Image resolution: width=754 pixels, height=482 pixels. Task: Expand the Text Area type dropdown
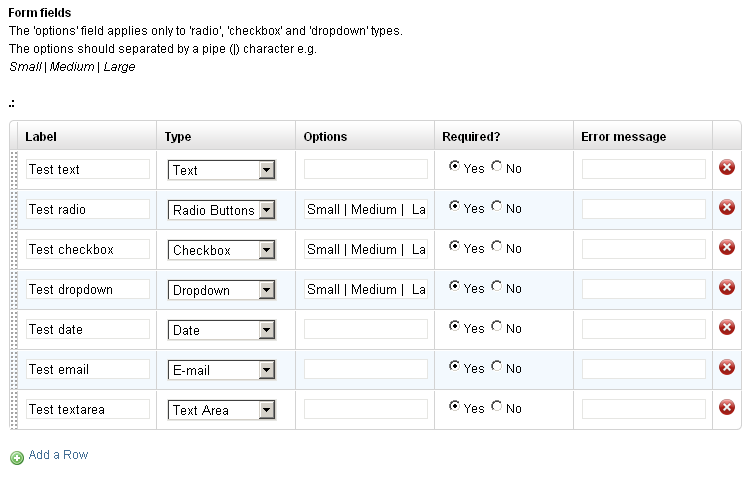(222, 410)
